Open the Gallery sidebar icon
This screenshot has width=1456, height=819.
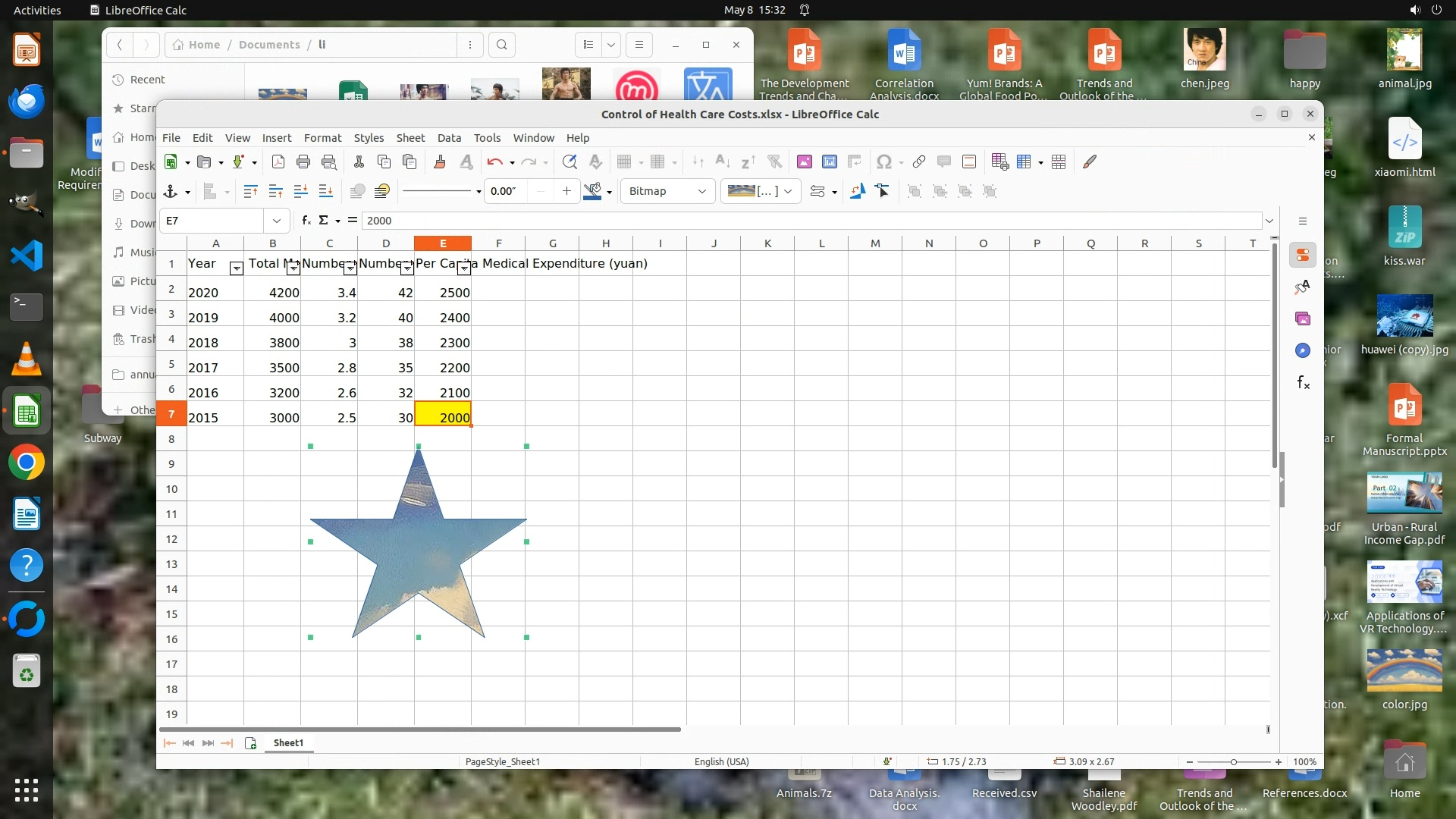coord(1303,318)
